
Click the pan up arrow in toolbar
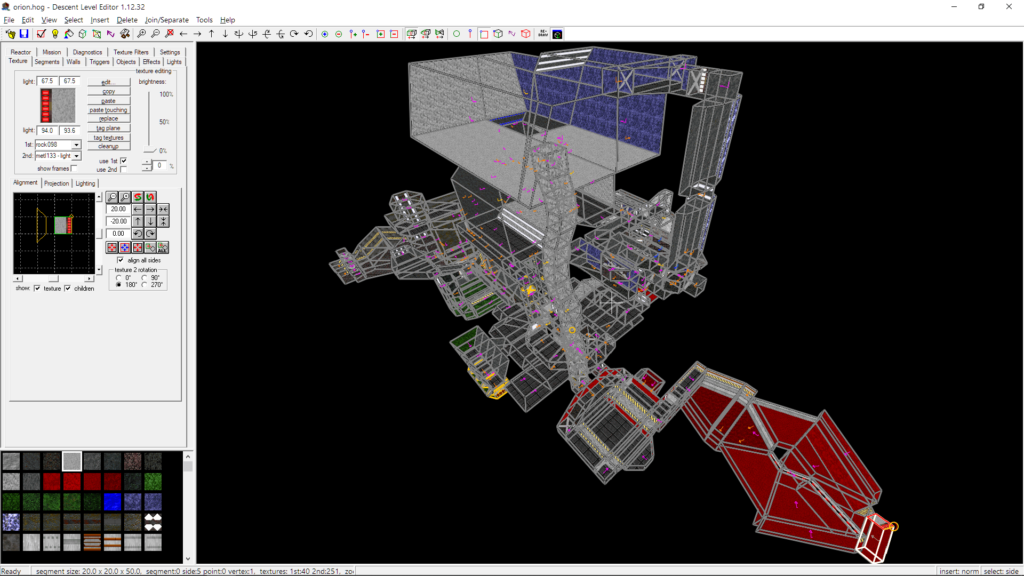coord(211,34)
